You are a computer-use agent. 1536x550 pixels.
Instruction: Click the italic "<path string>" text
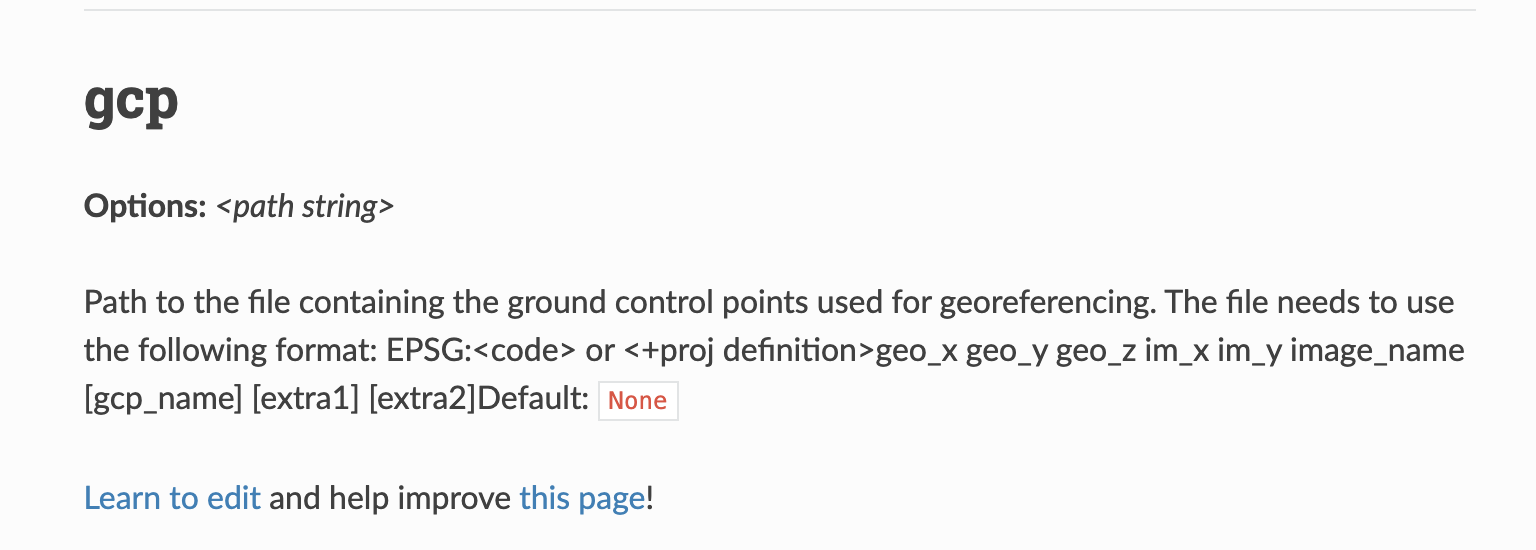pyautogui.click(x=305, y=207)
